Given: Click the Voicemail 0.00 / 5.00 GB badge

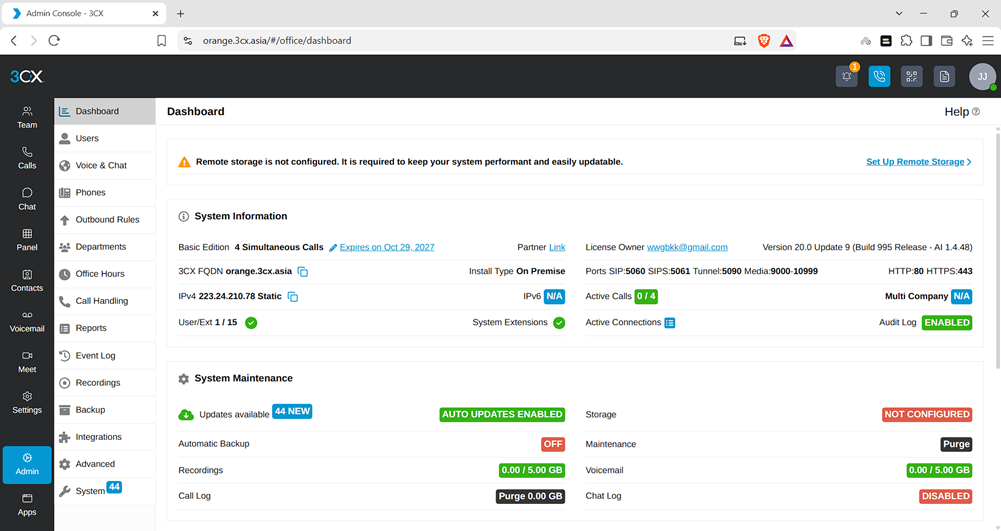Looking at the screenshot, I should 939,470.
